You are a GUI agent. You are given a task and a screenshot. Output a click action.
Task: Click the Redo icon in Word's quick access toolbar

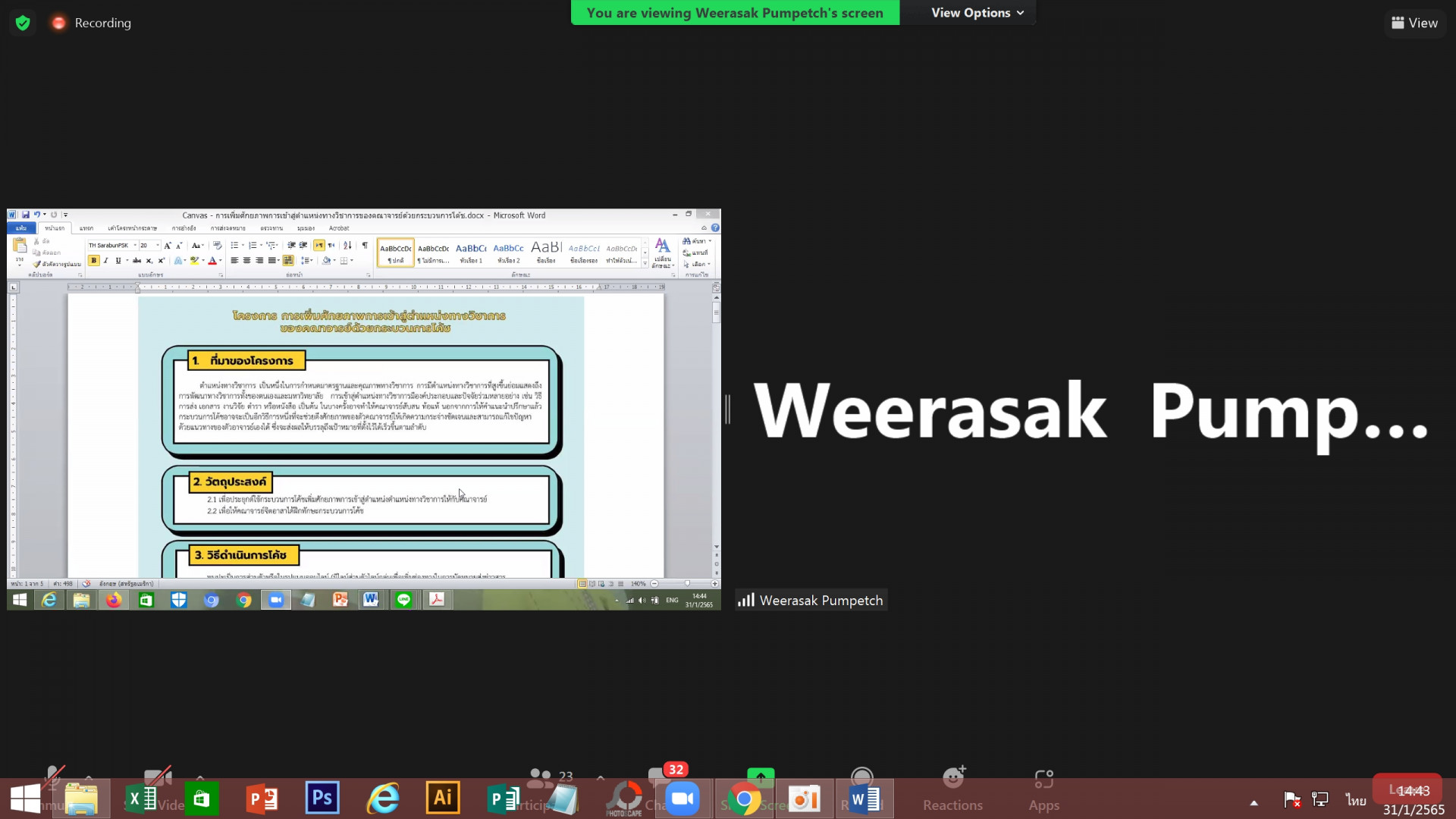54,215
